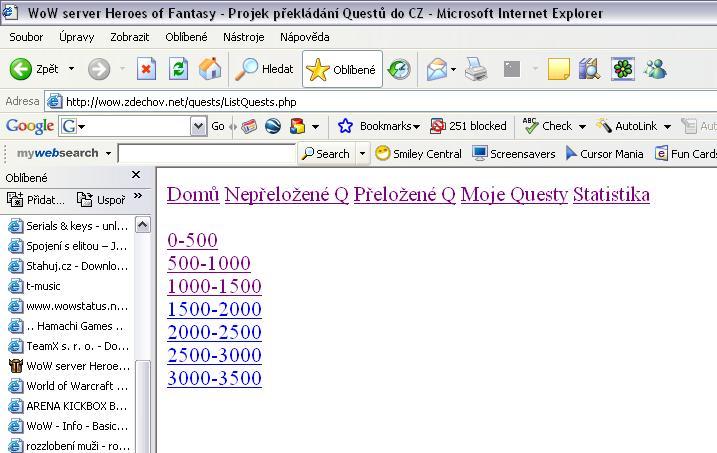Open the colored blocks toolbar icon dropdown
717x453 pixels.
(x=315, y=126)
